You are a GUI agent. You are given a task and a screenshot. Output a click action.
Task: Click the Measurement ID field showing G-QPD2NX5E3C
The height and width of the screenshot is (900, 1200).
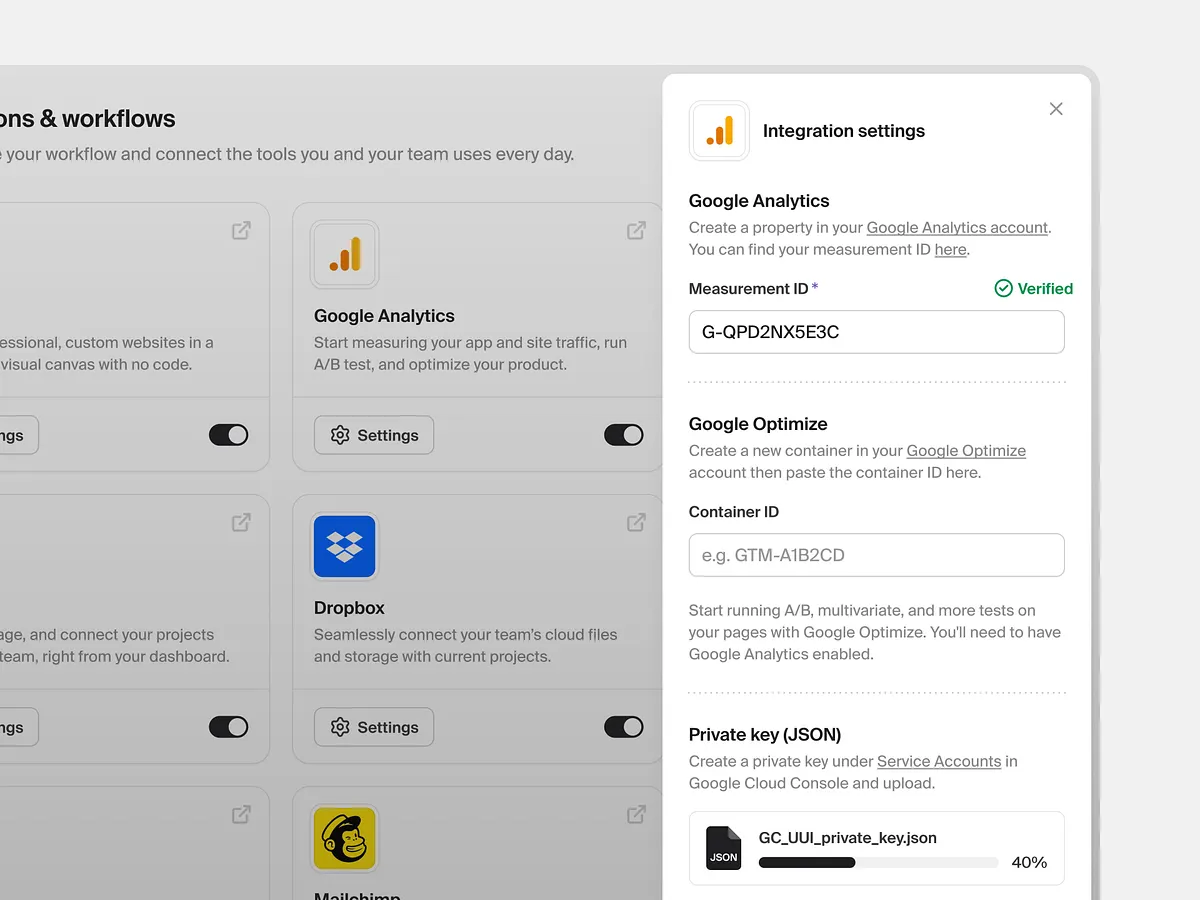[875, 331]
